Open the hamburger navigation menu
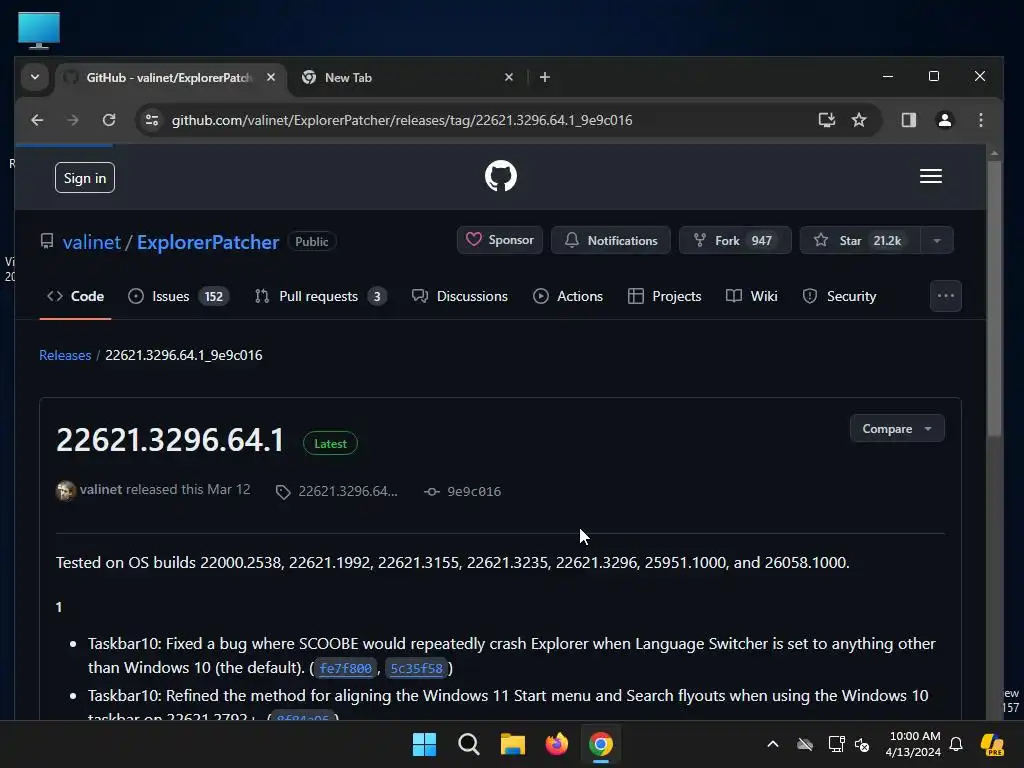The height and width of the screenshot is (768, 1024). tap(931, 176)
